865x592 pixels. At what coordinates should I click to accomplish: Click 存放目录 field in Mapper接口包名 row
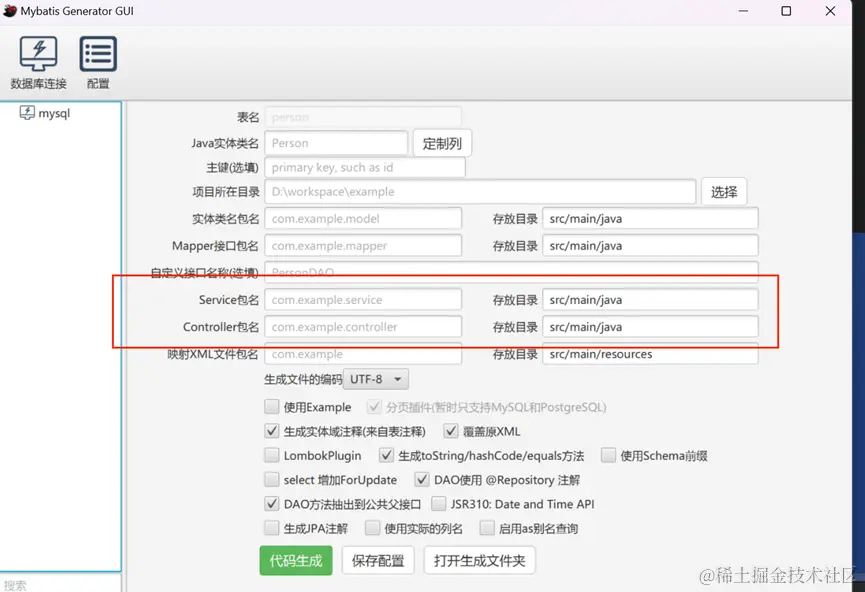tap(650, 246)
